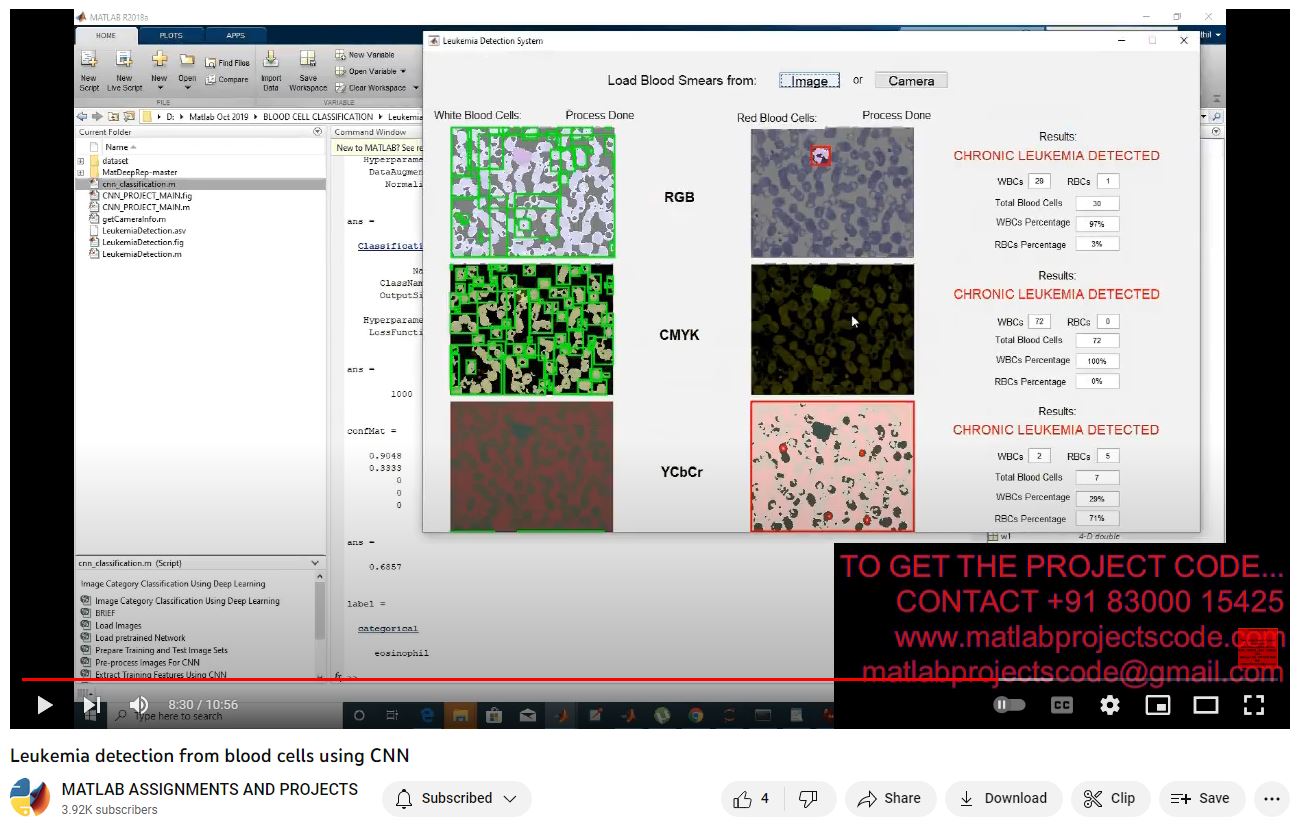Mute the video volume
The height and width of the screenshot is (830, 1301).
tap(139, 705)
